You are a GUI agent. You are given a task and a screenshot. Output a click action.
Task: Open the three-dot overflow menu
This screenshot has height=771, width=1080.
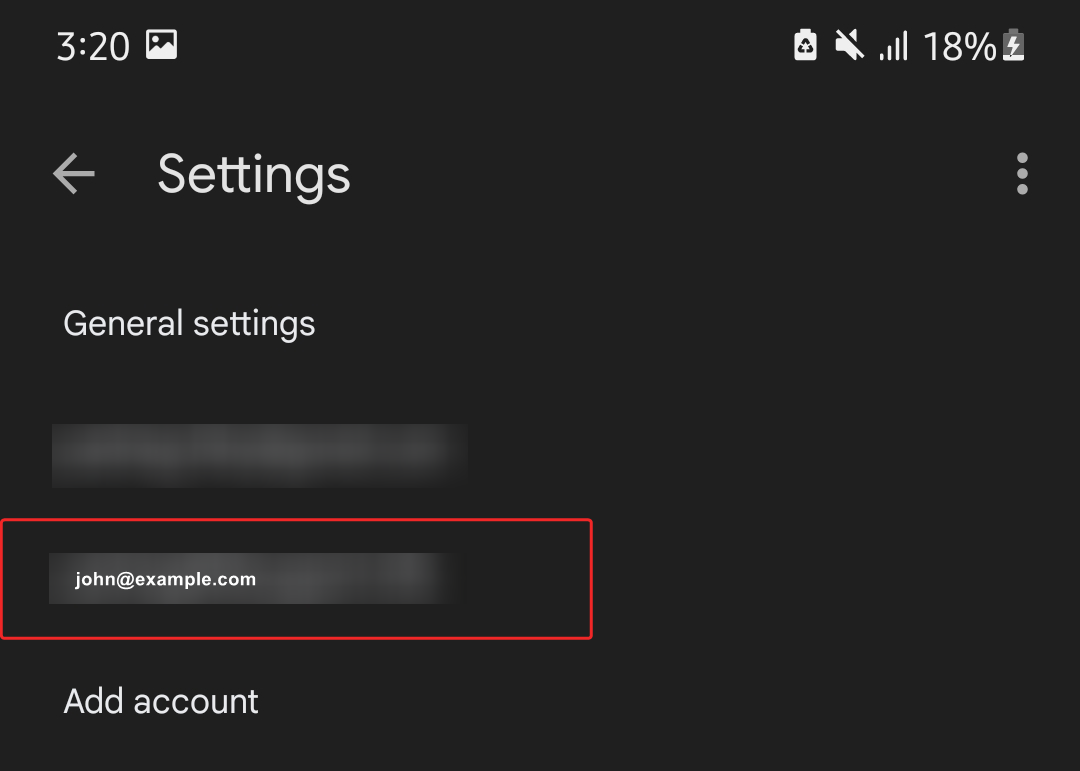point(1021,174)
